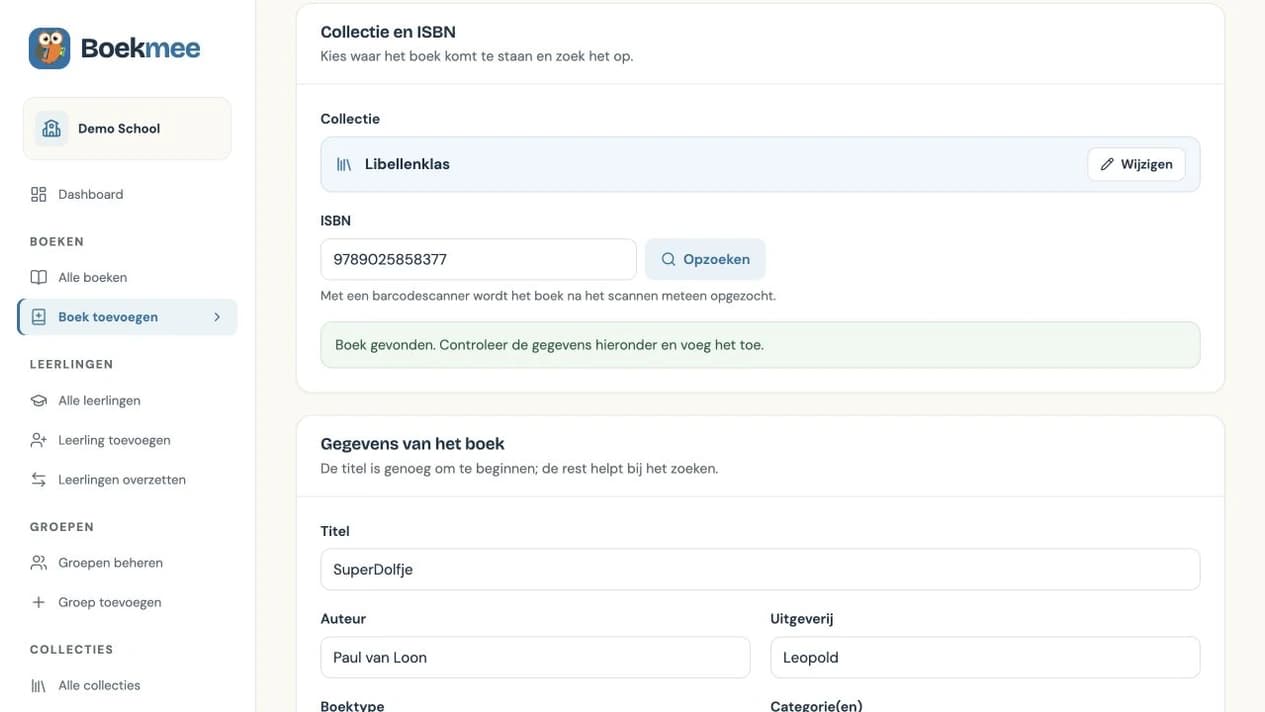1265x712 pixels.
Task: Open Groepen beheren page
Action: coord(127,563)
